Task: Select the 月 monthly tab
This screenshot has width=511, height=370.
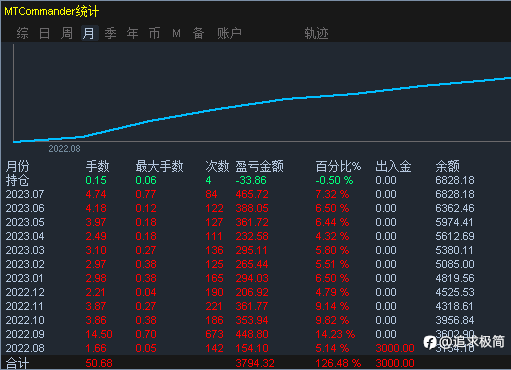Action: [89, 33]
